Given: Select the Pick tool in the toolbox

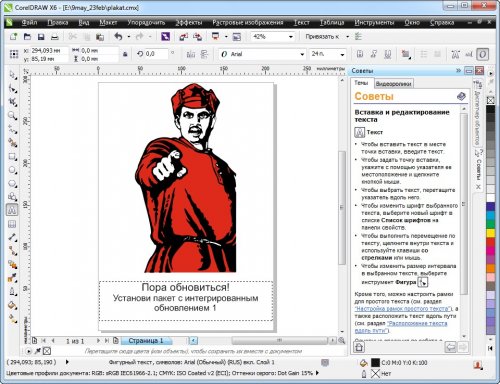Looking at the screenshot, I should coord(13,75).
